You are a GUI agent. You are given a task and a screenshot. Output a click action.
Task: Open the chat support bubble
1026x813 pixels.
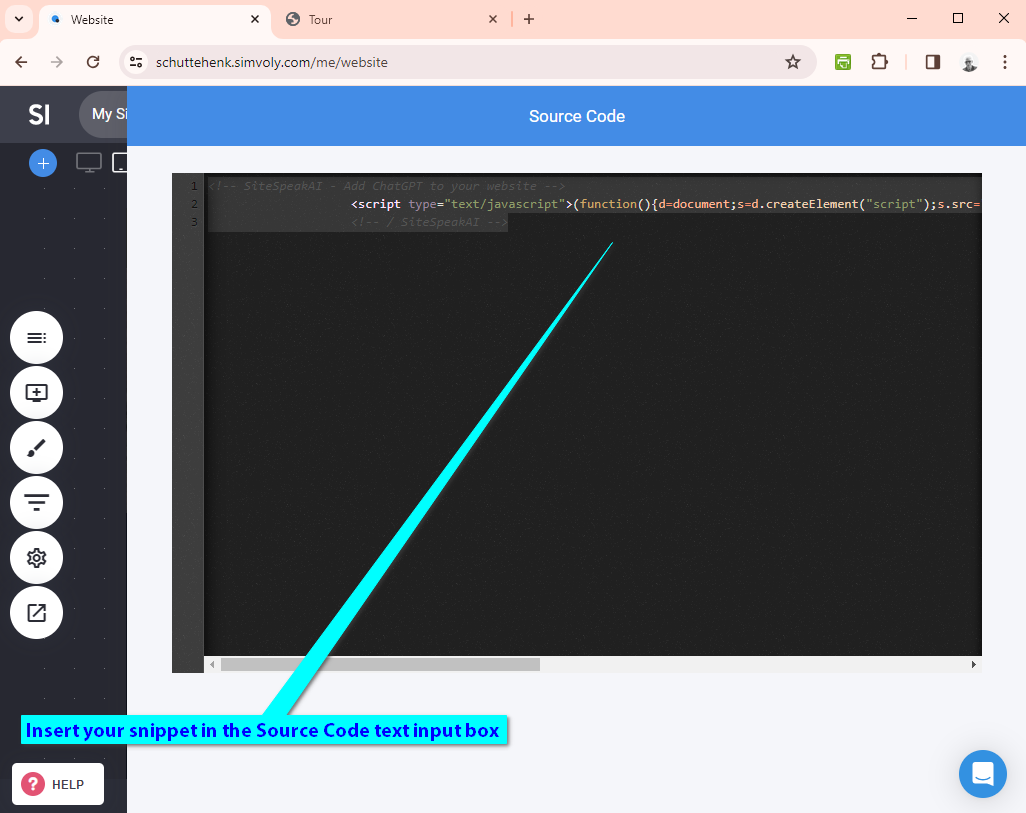983,774
